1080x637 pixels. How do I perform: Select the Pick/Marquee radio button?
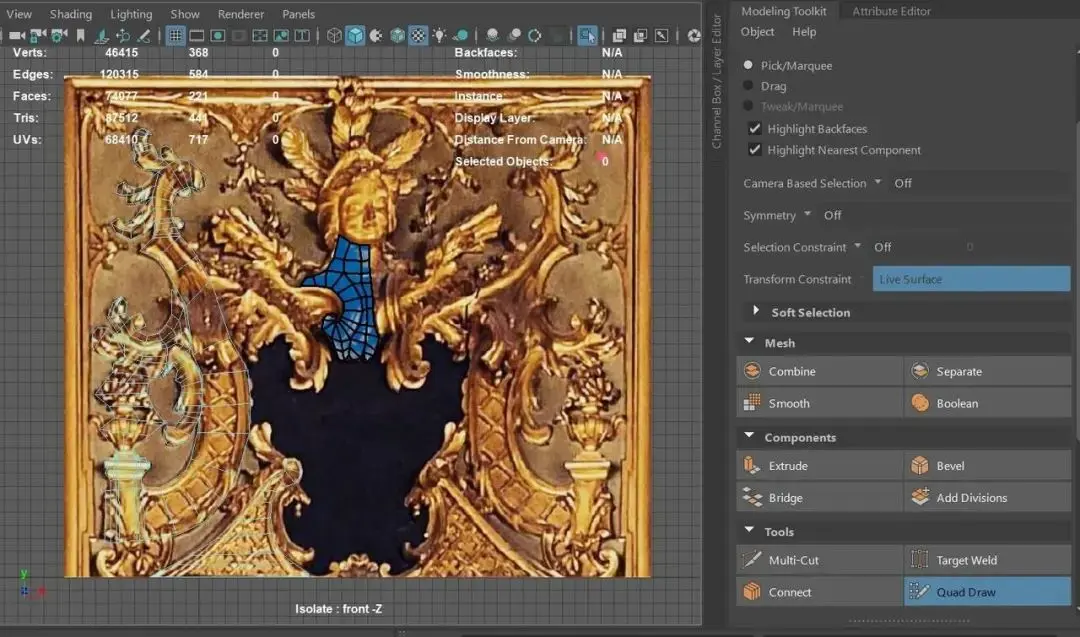pos(748,65)
